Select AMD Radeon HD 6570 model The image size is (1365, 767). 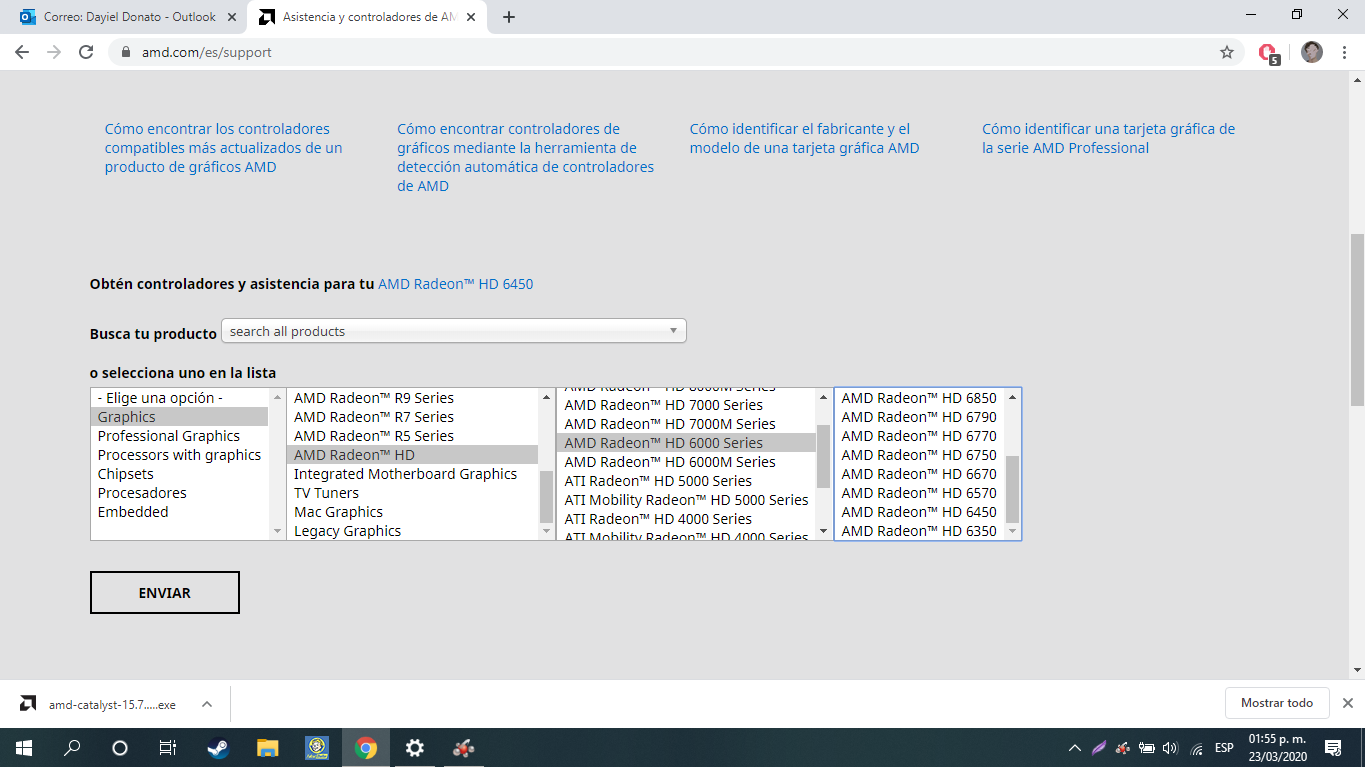point(920,493)
